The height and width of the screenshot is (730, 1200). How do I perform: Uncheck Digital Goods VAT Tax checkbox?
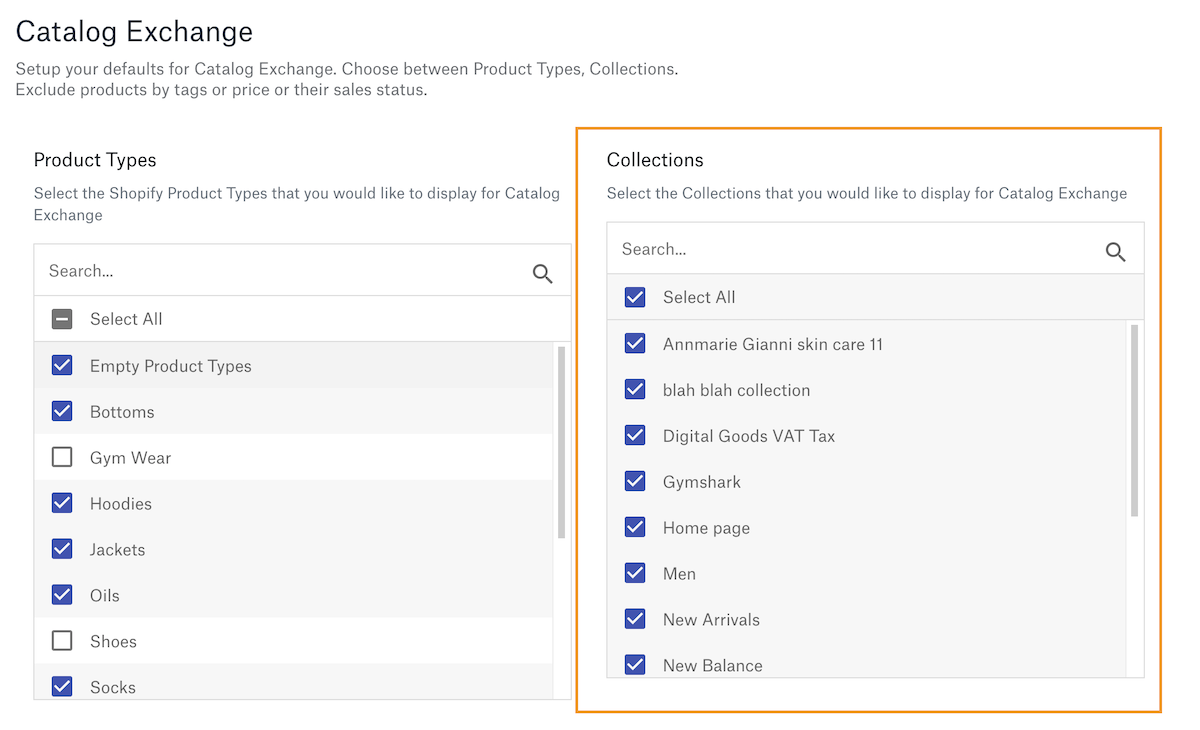(635, 435)
